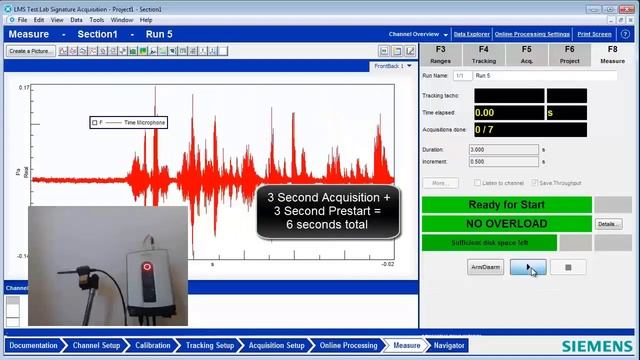Go to the Navigator workflow step

pos(449,345)
